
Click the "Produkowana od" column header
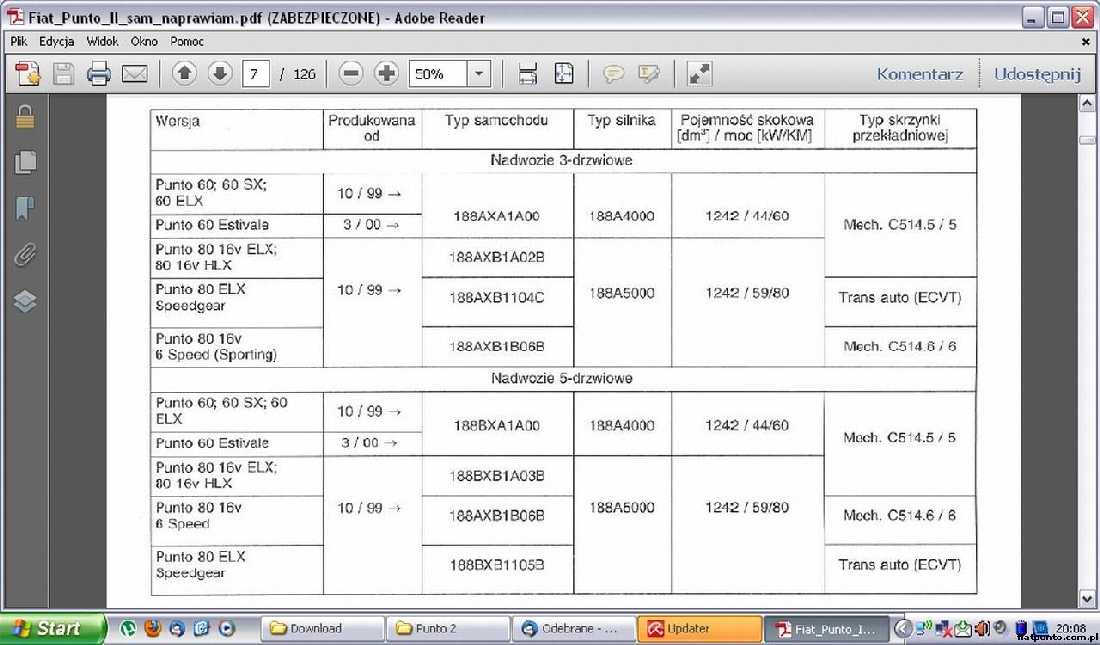[x=372, y=128]
